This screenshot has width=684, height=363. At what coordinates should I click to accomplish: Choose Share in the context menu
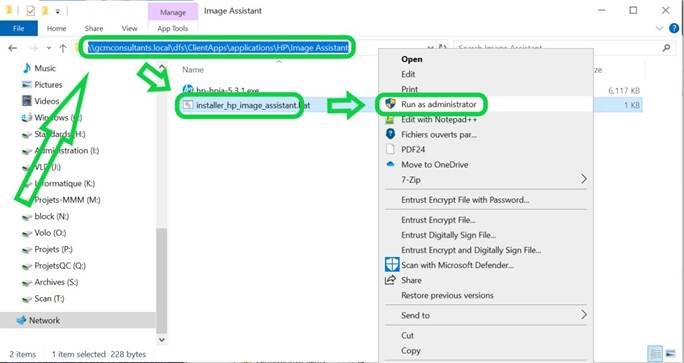click(x=411, y=280)
